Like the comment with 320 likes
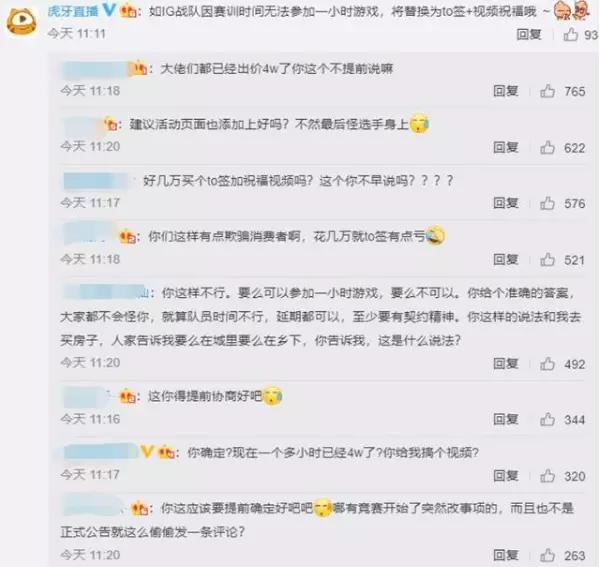Viewport: 600px width, 567px height. point(547,476)
